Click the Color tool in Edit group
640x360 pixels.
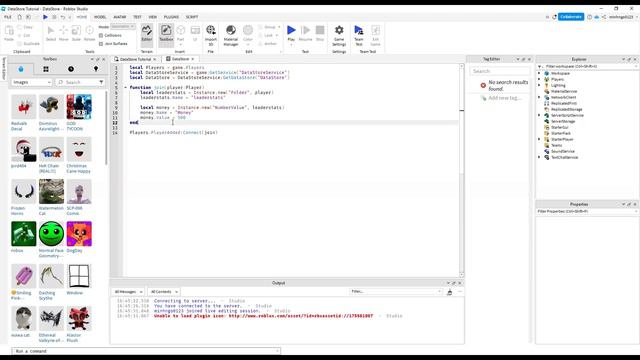tap(248, 33)
